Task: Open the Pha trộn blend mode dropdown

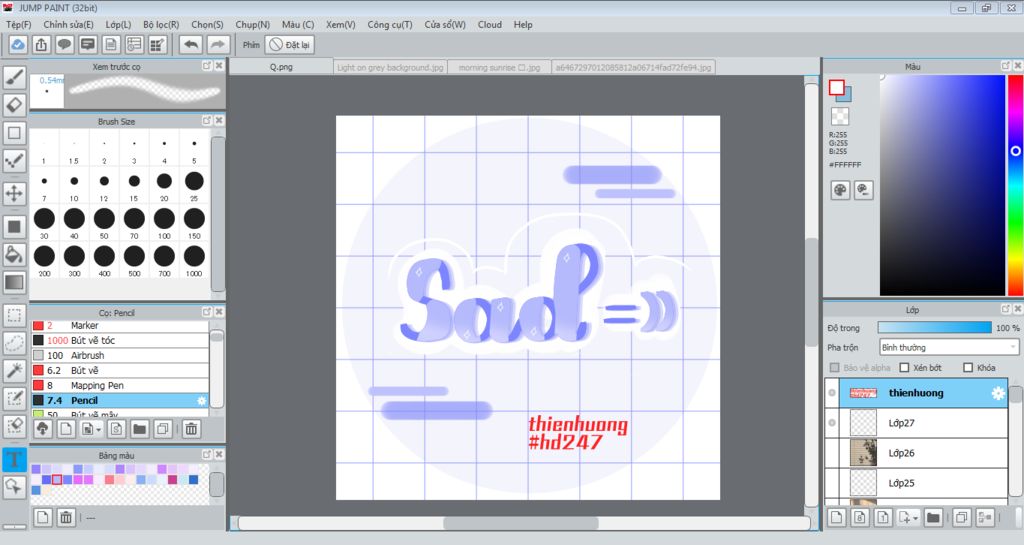Action: click(949, 347)
